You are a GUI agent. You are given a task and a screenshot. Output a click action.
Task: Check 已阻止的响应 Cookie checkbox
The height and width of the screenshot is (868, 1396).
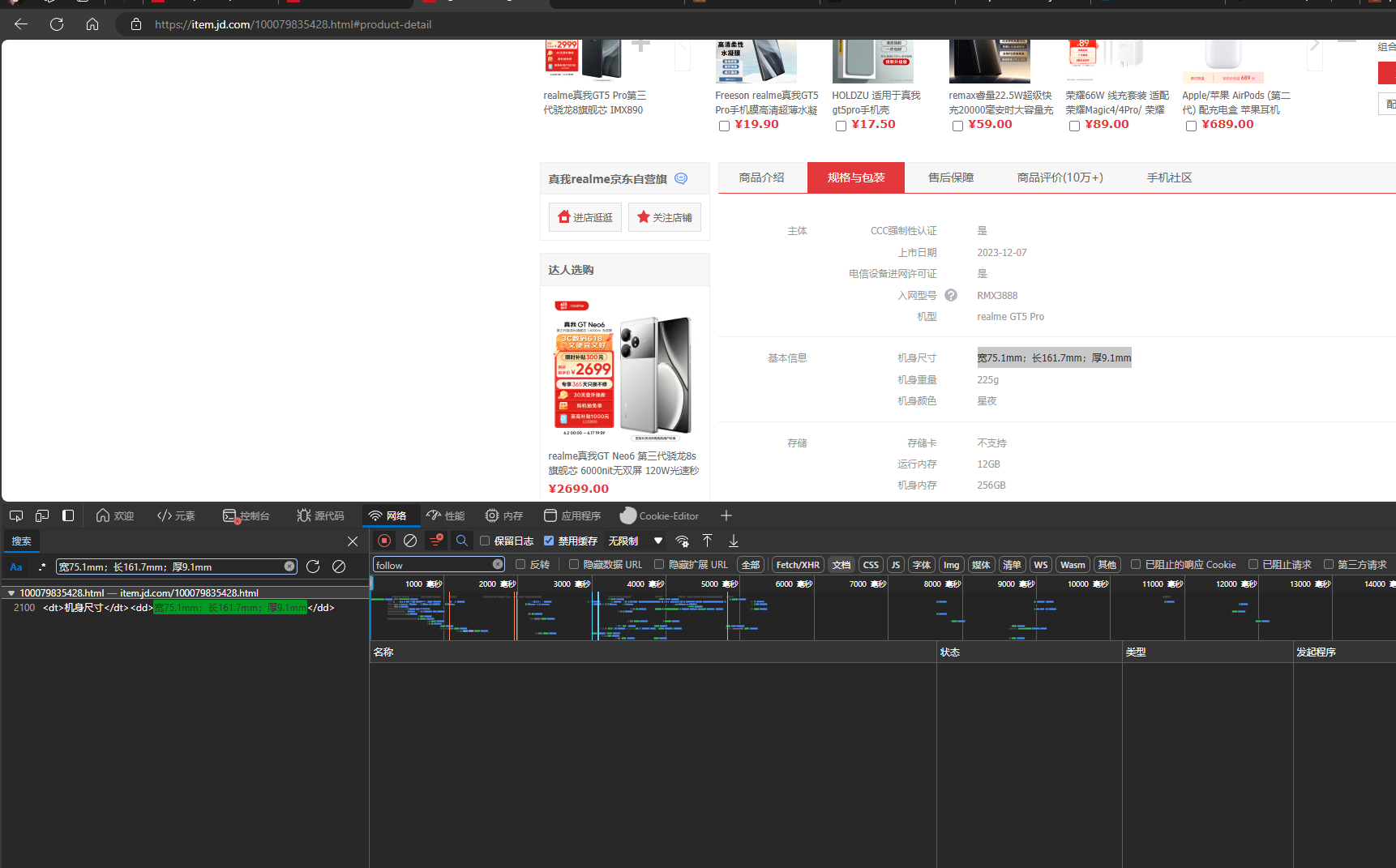tap(1136, 564)
